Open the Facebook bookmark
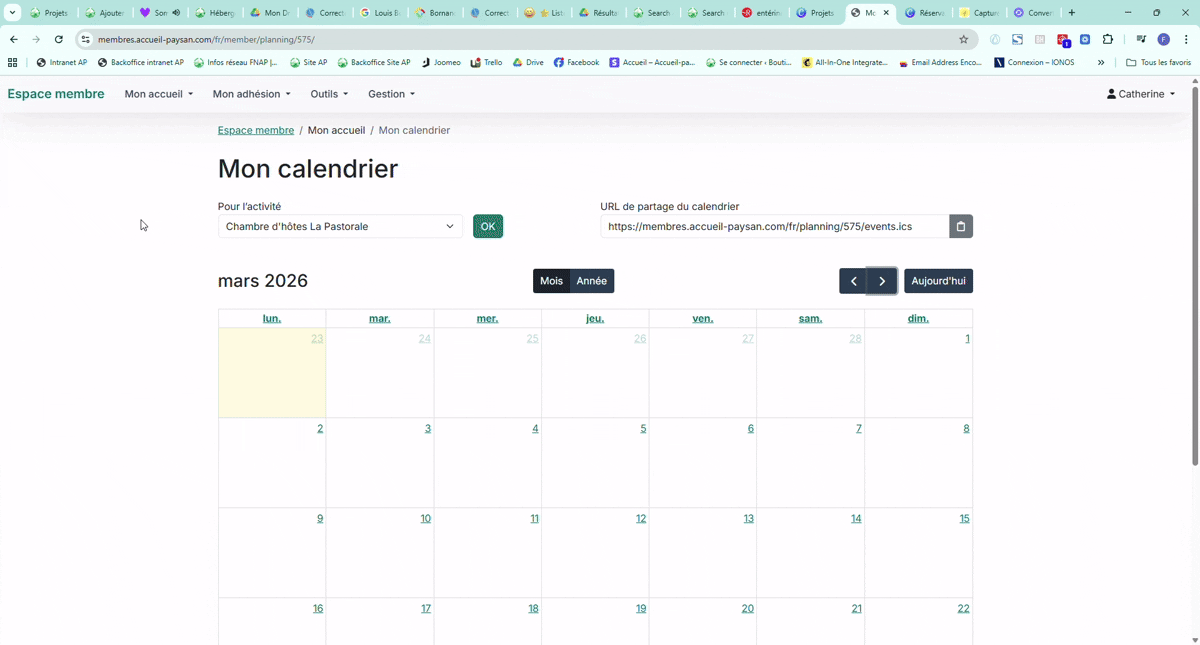Screen dimensions: 1200x645 click(x=576, y=62)
